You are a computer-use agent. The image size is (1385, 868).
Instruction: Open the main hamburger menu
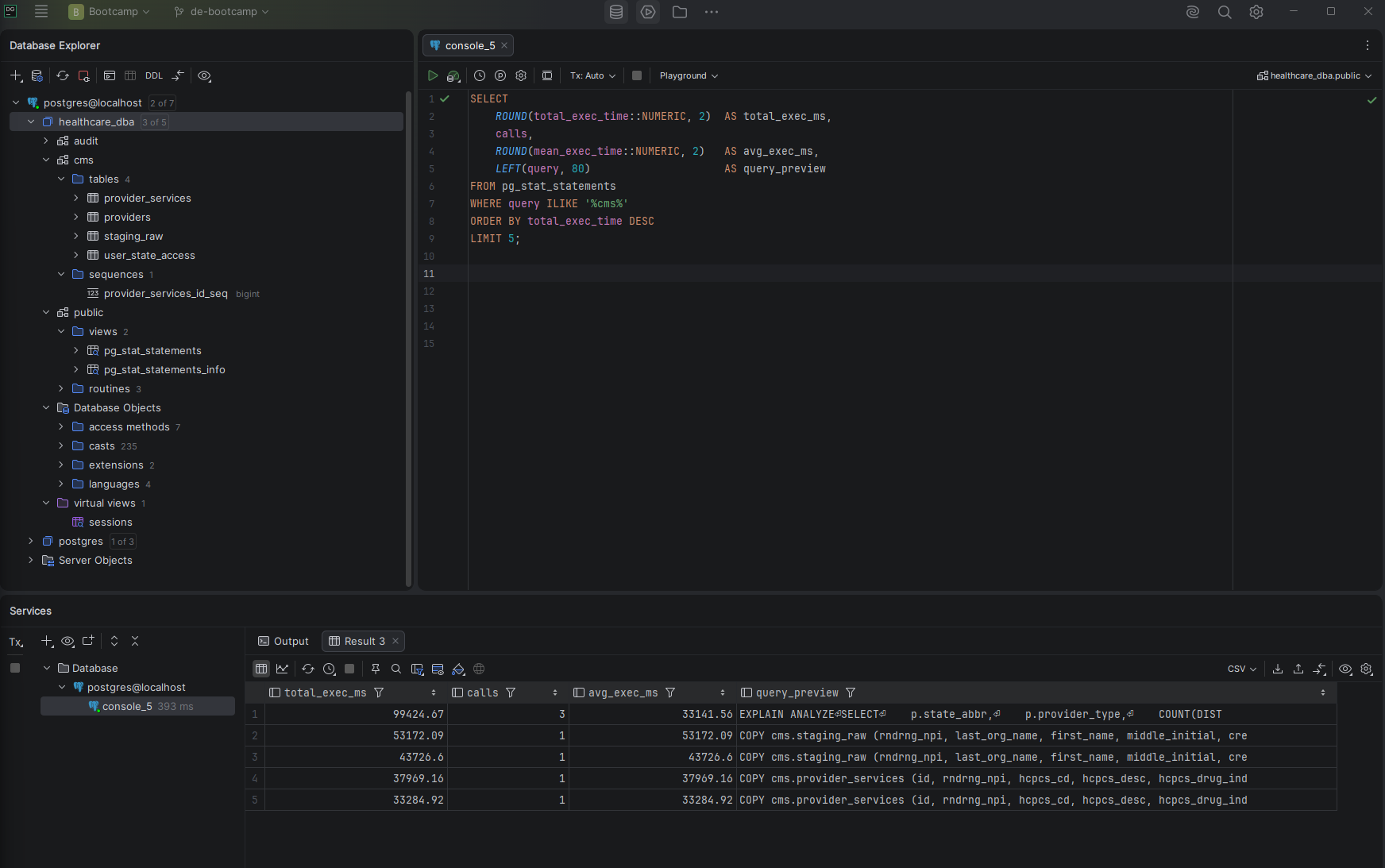coord(41,11)
